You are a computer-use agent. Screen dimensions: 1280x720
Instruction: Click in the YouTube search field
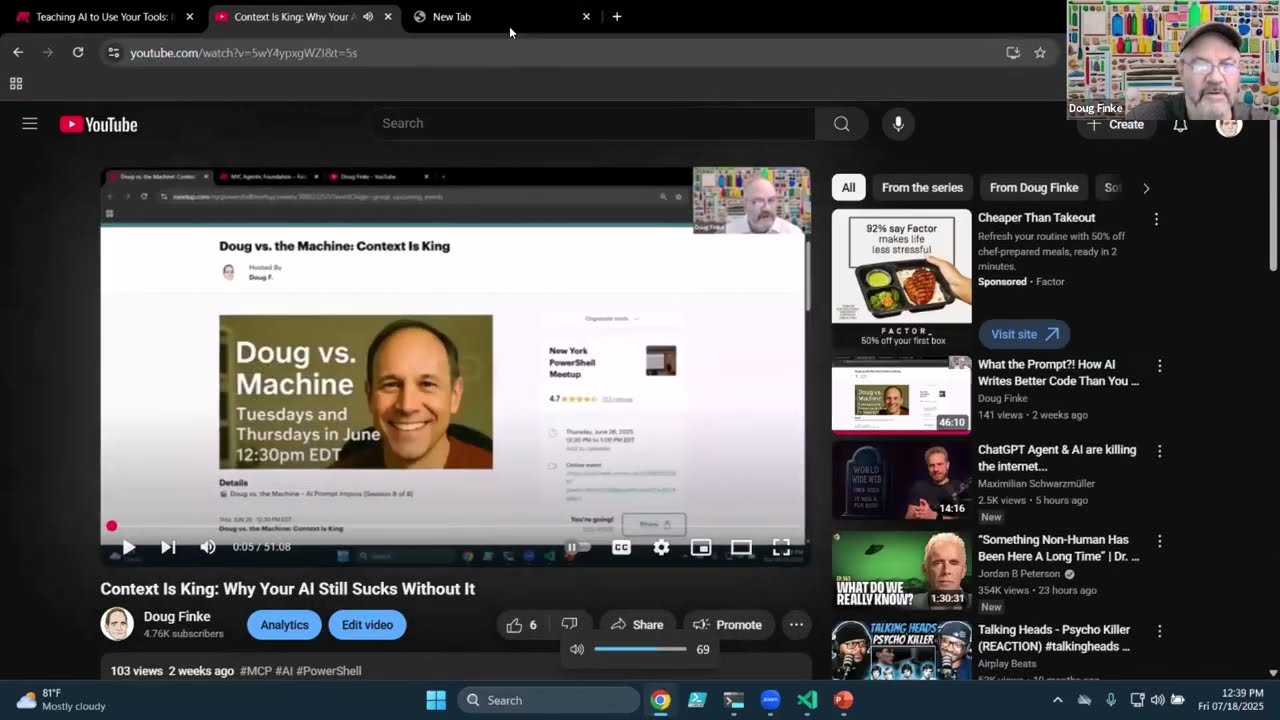pos(595,124)
